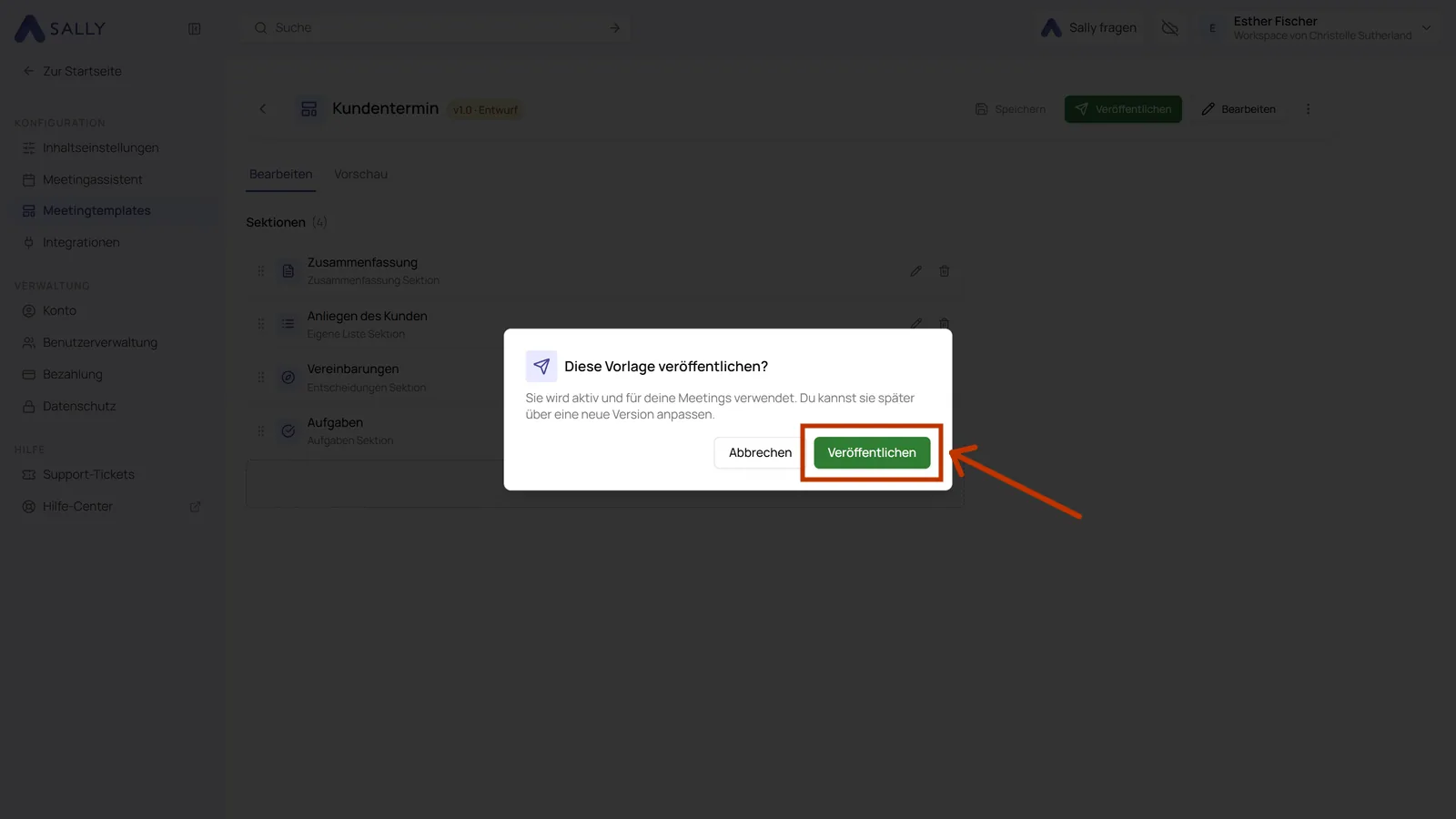Image resolution: width=1456 pixels, height=819 pixels.
Task: Click the list icon of Anliegen des Kunden
Action: pos(288,324)
